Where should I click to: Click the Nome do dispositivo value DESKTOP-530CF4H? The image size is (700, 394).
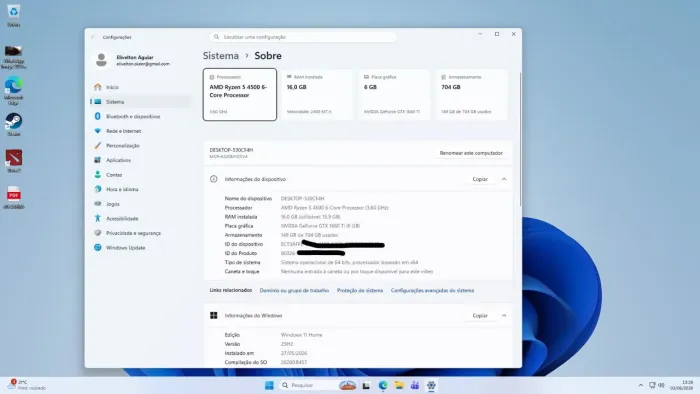coord(302,199)
